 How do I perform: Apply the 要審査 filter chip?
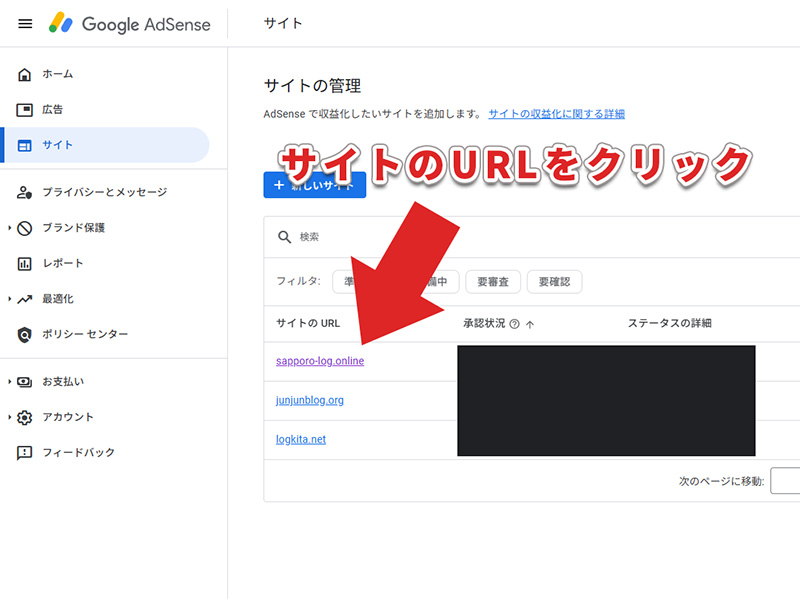pos(493,282)
